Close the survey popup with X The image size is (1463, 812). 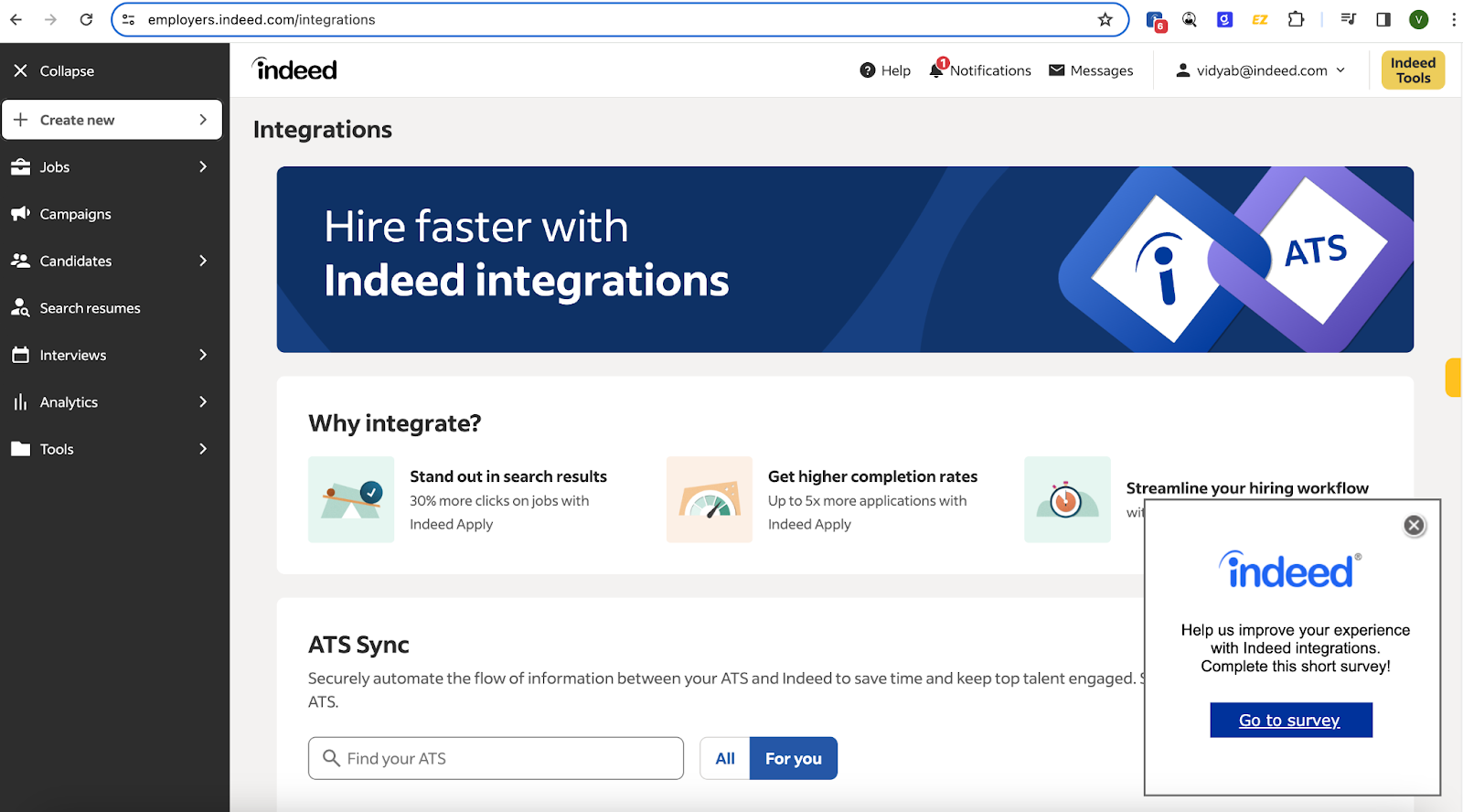pos(1415,526)
